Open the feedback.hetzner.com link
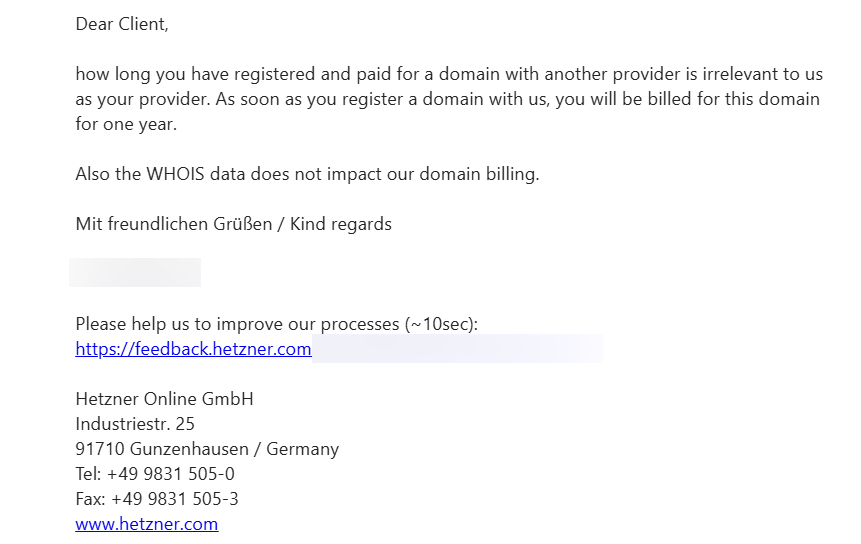The width and height of the screenshot is (861, 544). tap(193, 349)
